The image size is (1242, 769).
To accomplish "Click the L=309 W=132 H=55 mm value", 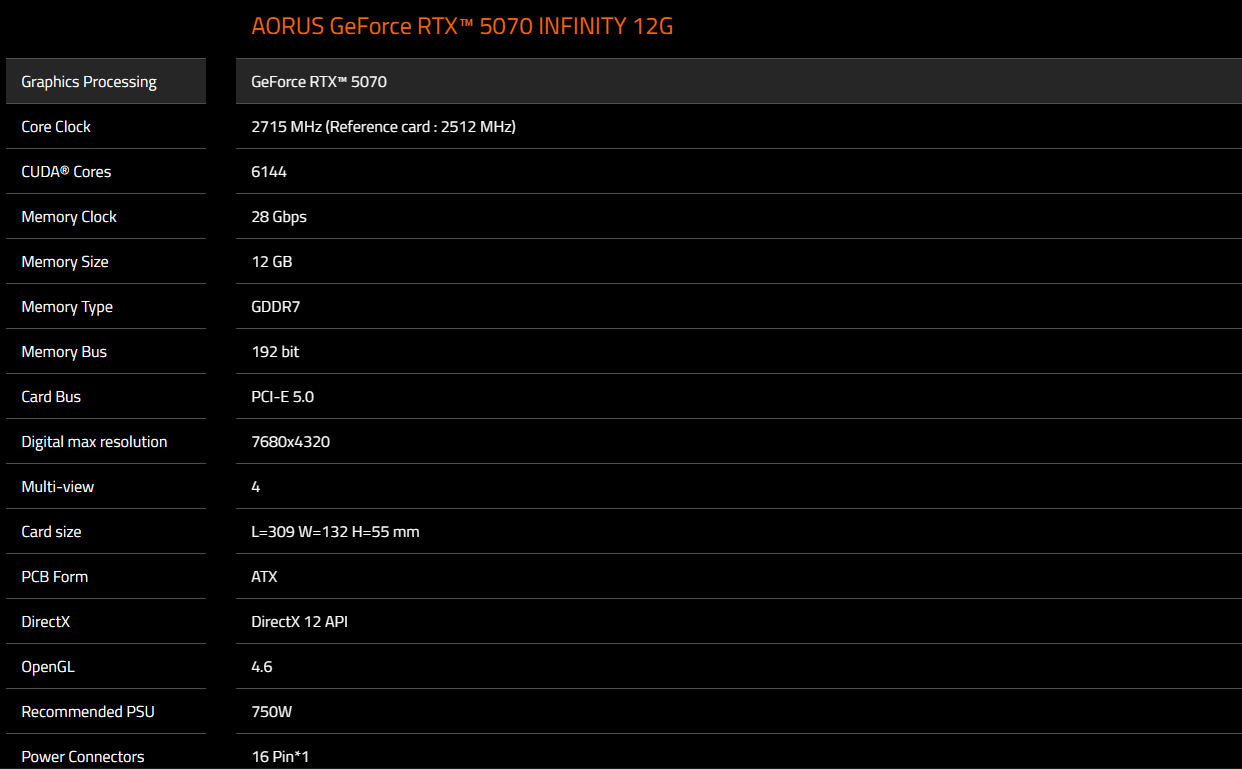I will (x=336, y=532).
